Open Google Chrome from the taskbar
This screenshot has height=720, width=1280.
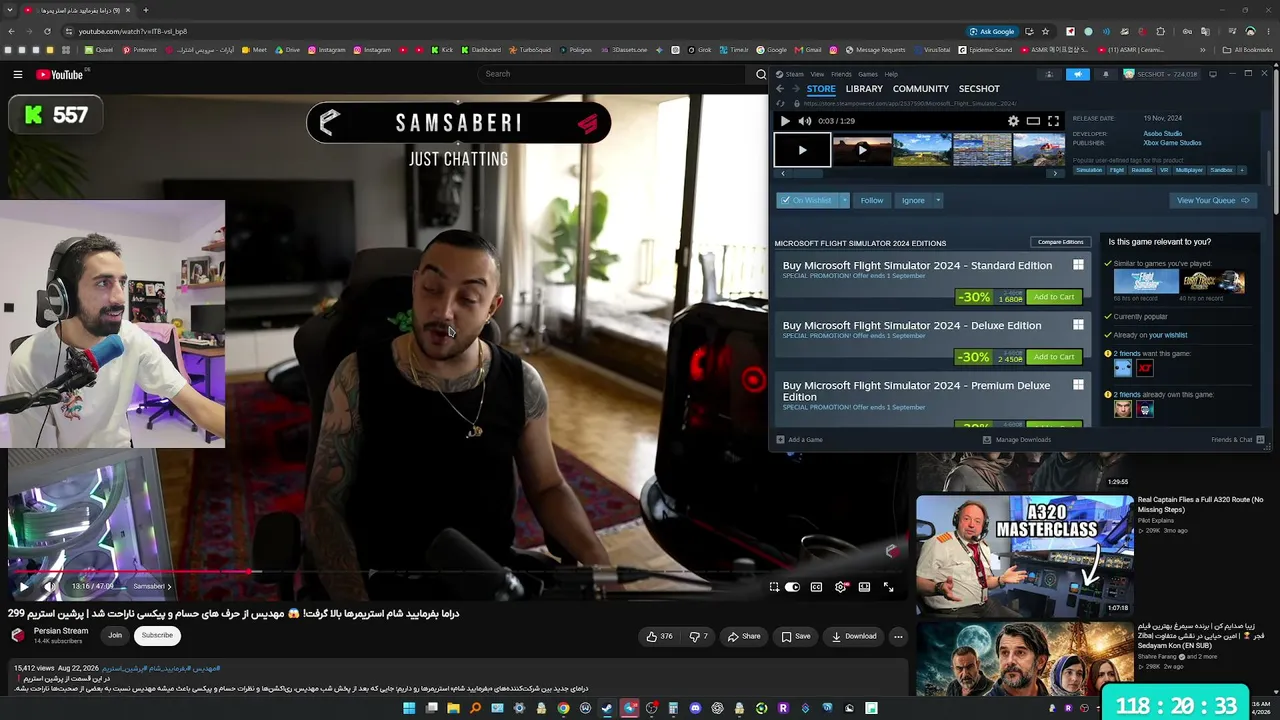[x=563, y=708]
